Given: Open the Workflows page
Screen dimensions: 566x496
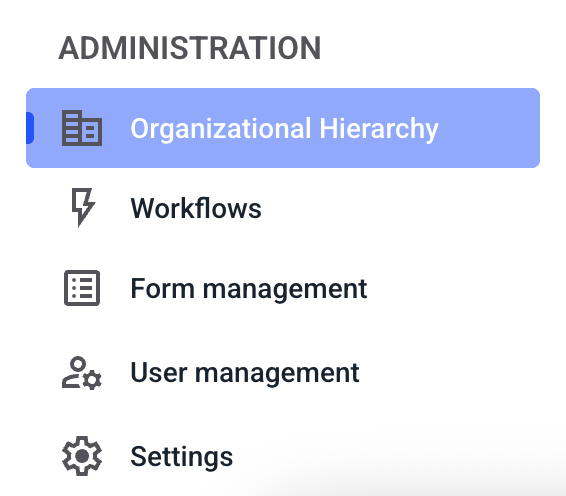Looking at the screenshot, I should (x=283, y=208).
